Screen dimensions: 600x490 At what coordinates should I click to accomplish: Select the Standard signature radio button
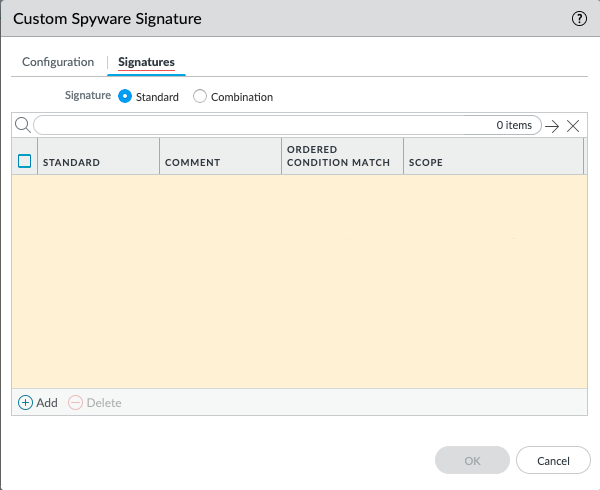click(x=125, y=97)
